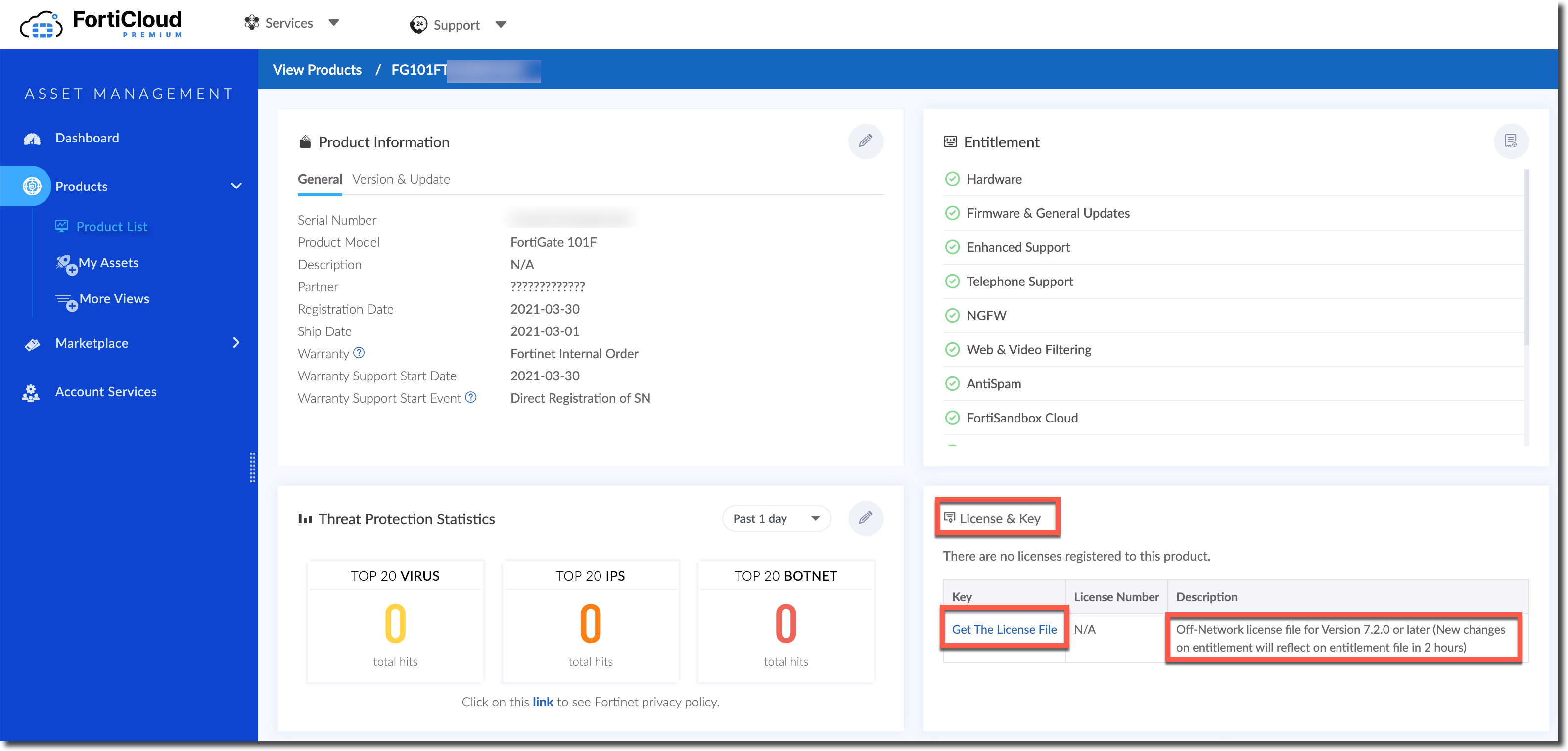Click the NGFW entitlement check icon

952,315
